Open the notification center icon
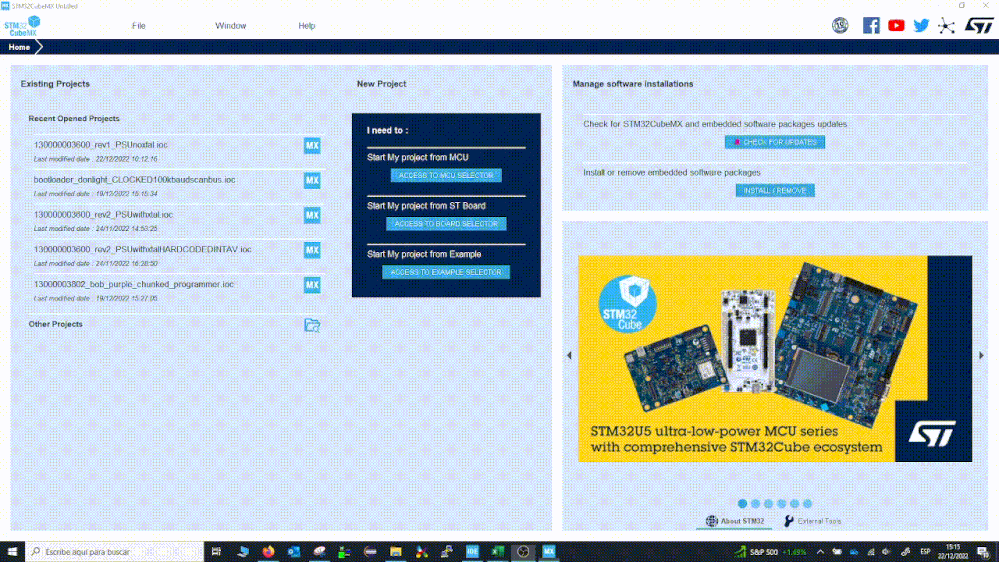The height and width of the screenshot is (562, 999). point(983,552)
